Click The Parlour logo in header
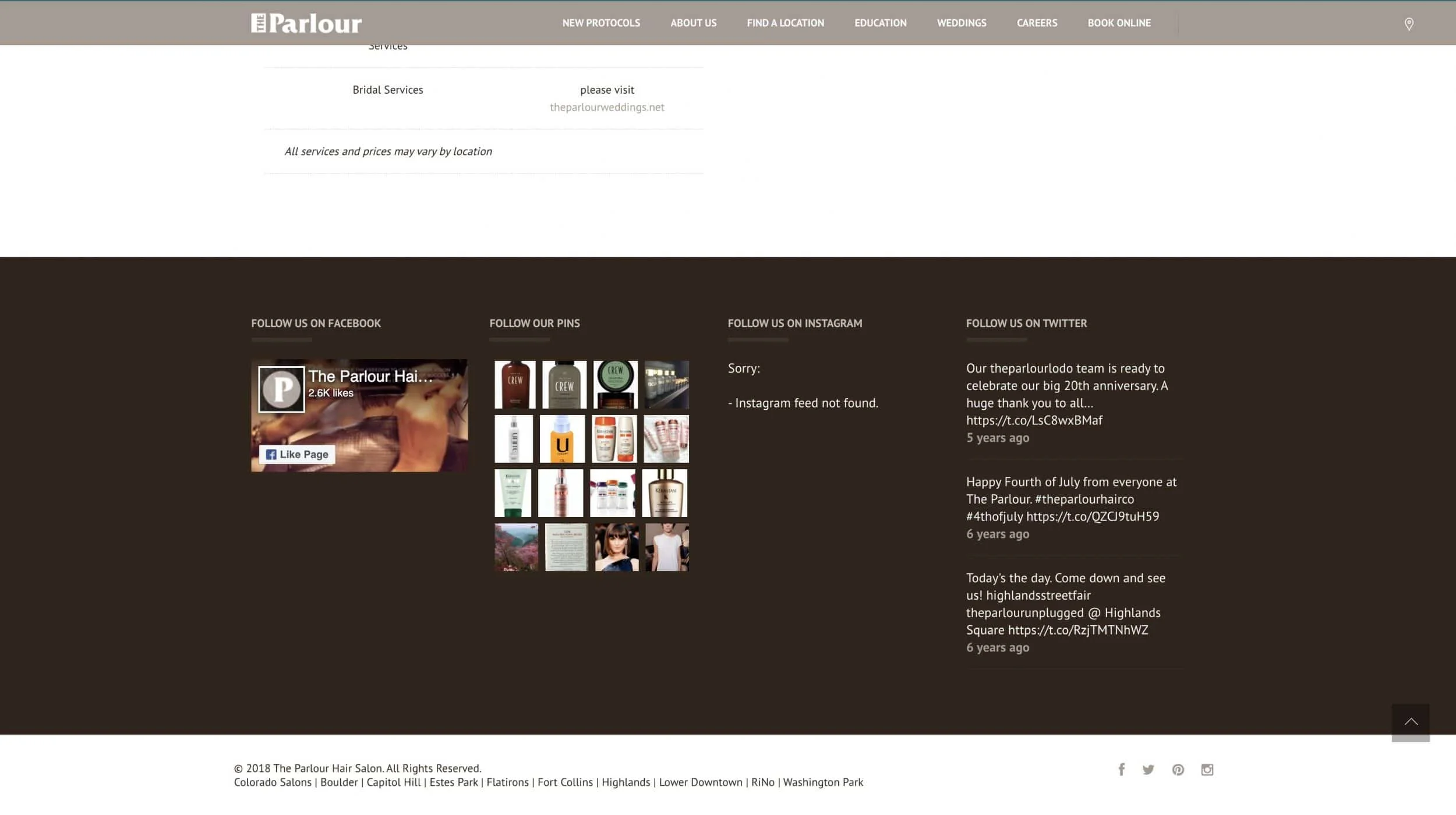 (x=306, y=23)
